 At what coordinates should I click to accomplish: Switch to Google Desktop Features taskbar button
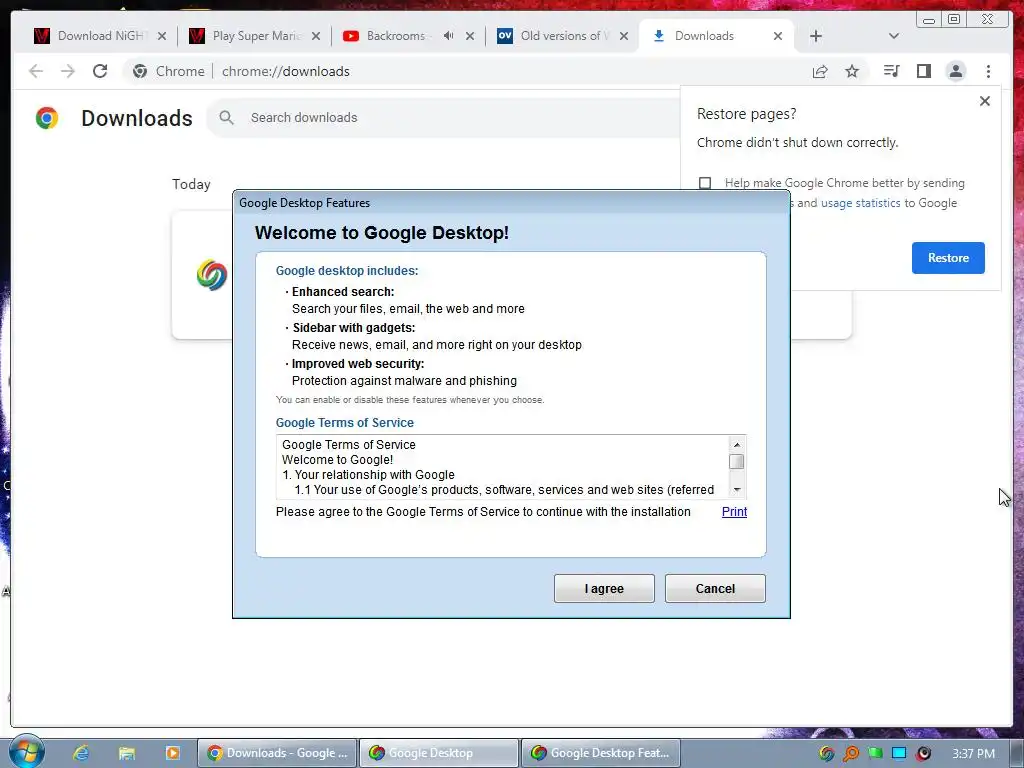(601, 753)
